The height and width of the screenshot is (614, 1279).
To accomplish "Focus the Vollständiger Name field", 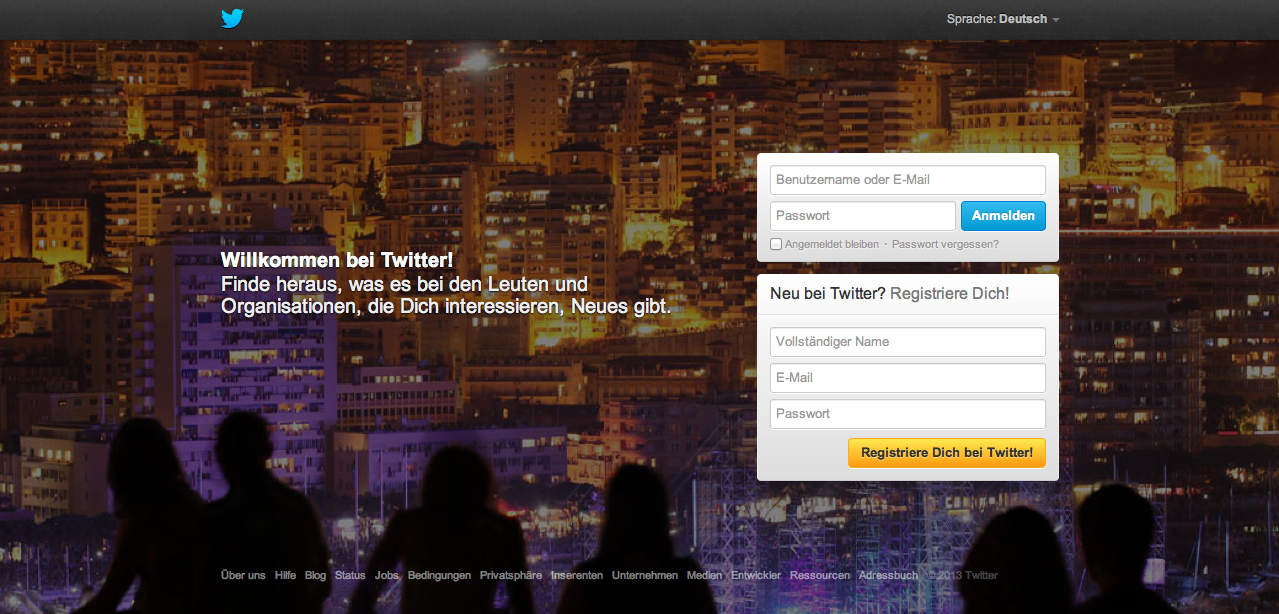I will pos(908,342).
